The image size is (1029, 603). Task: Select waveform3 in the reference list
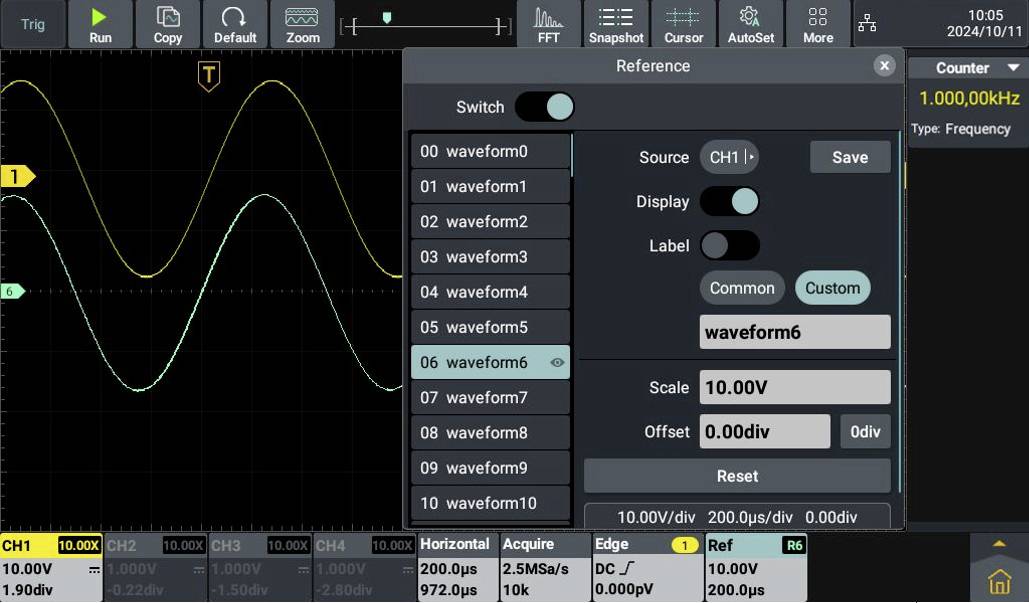pos(489,256)
